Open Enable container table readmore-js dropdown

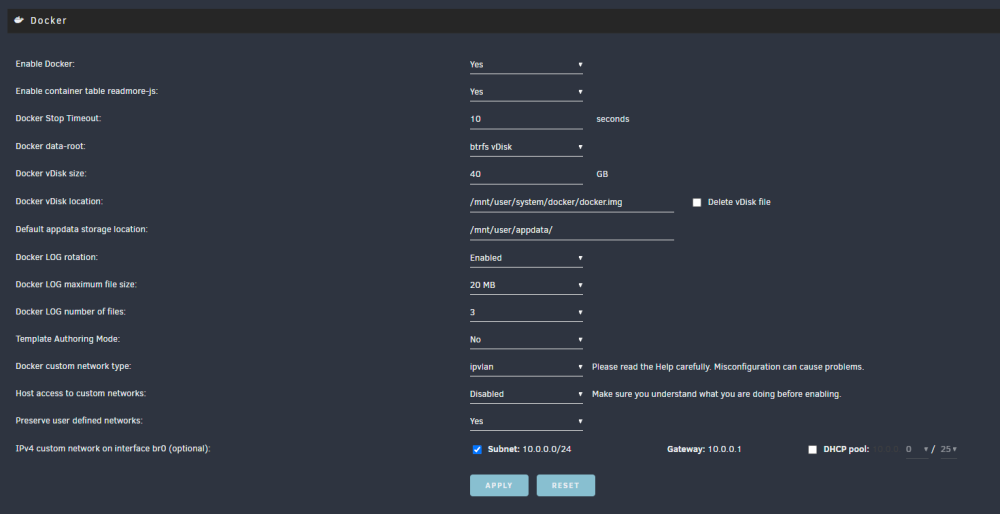[x=526, y=92]
